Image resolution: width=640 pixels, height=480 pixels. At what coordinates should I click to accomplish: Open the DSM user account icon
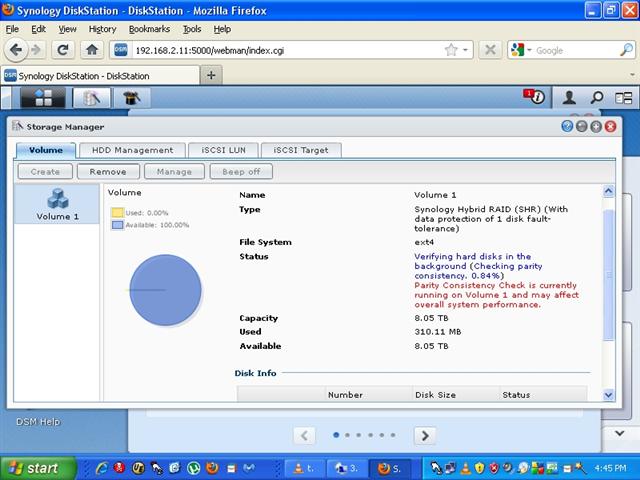[x=569, y=98]
